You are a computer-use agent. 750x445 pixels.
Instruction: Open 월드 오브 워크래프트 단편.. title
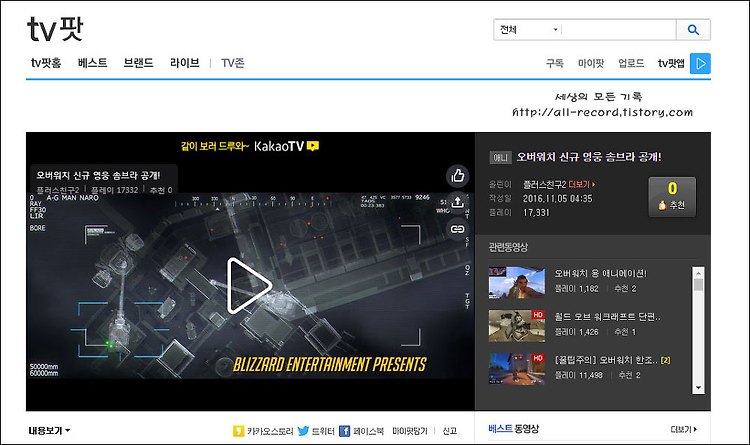click(x=607, y=317)
